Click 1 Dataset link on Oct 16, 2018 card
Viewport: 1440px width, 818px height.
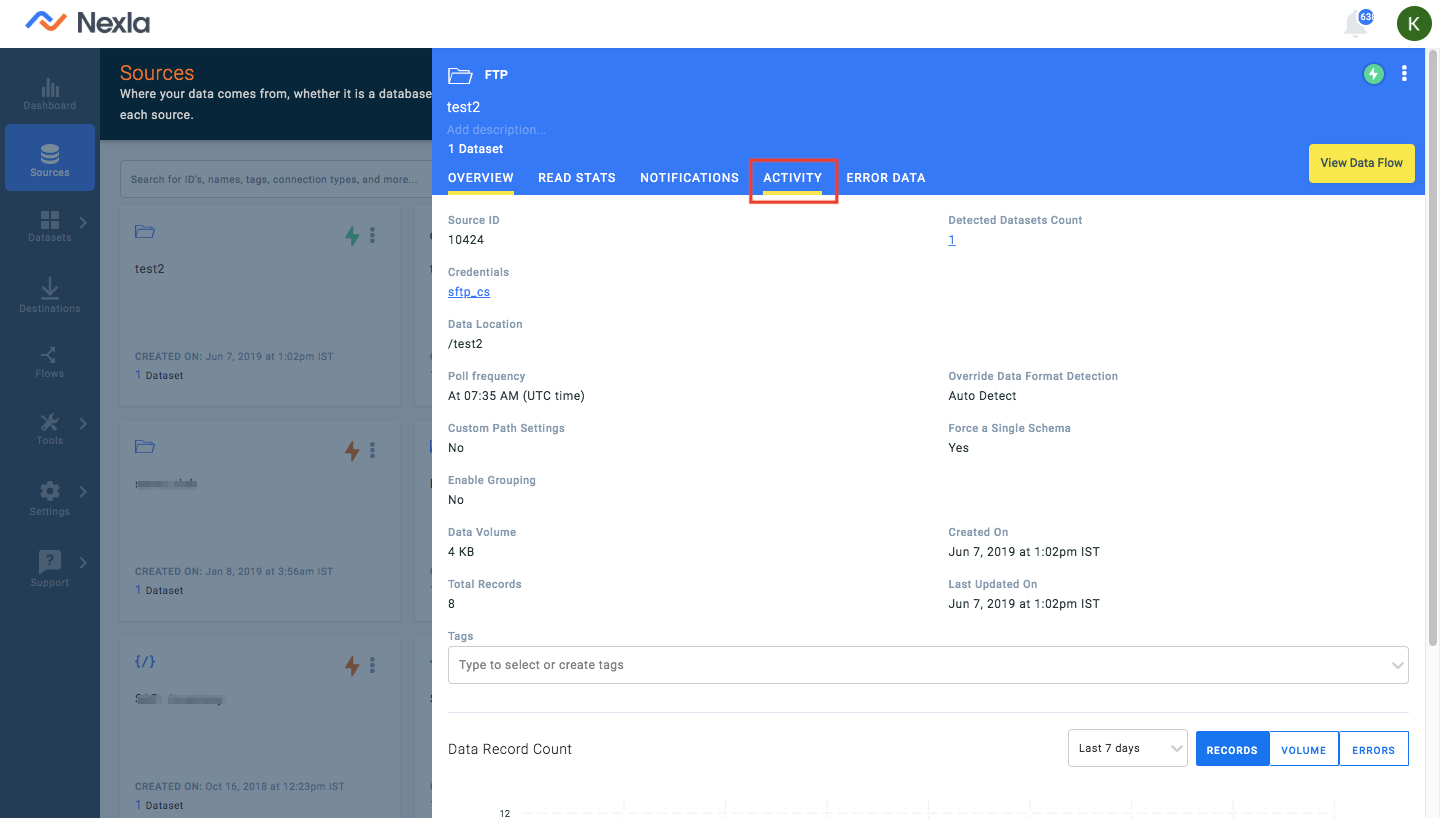pyautogui.click(x=159, y=806)
